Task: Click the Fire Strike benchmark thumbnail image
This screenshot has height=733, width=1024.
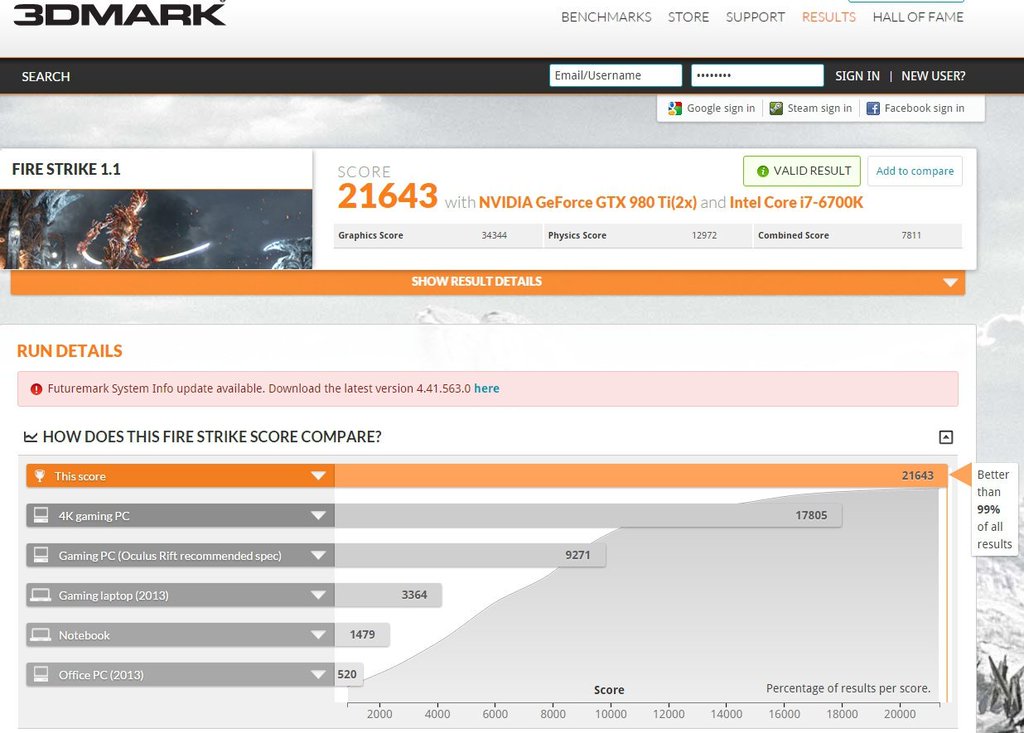Action: click(156, 229)
